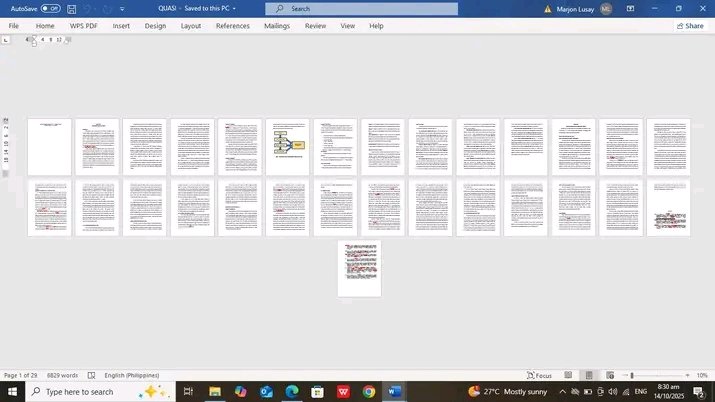Click the Word taskbar icon
Viewport: 715px width, 402px height.
click(x=394, y=392)
